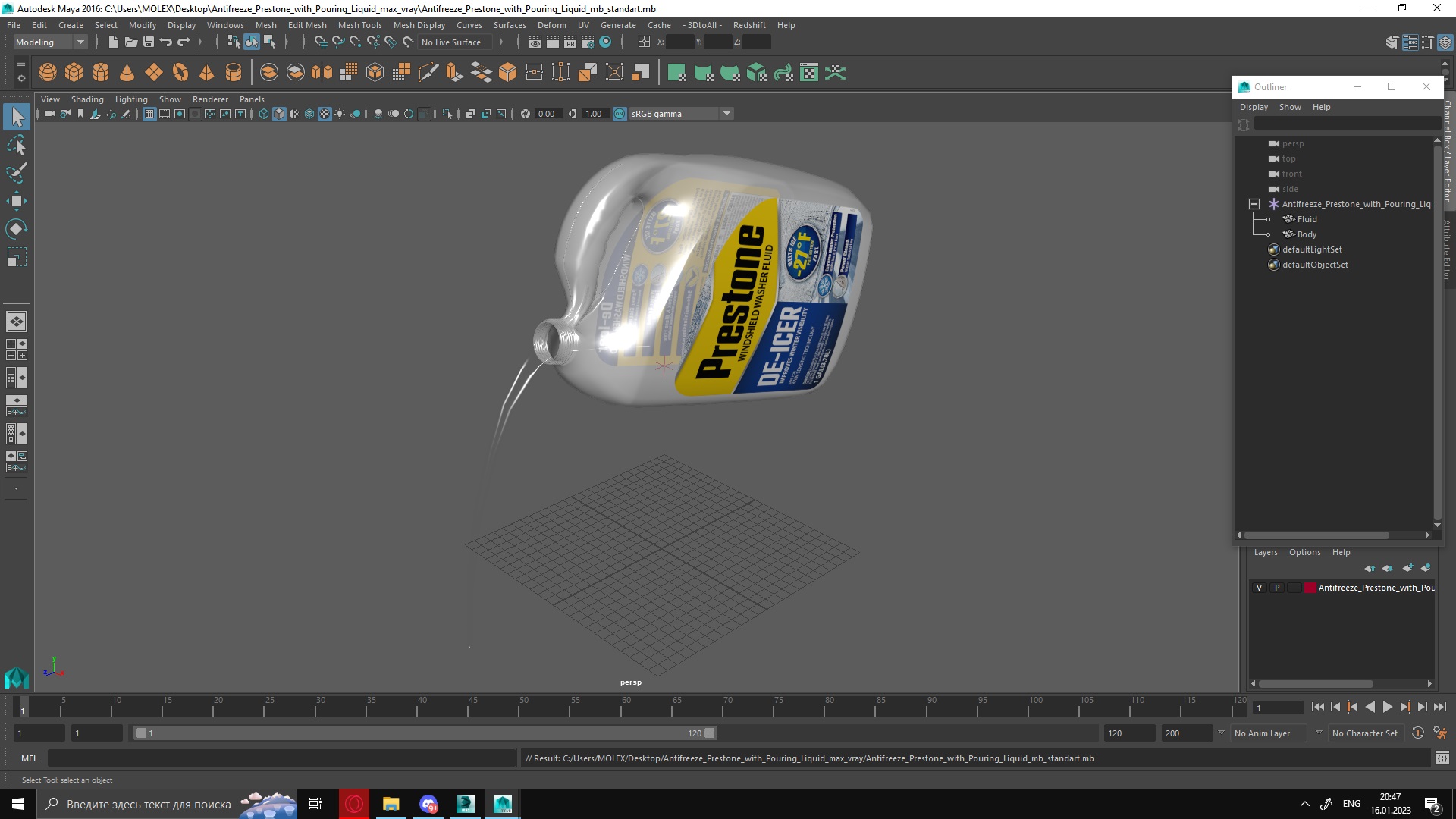The height and width of the screenshot is (819, 1456).
Task: Go to start of playback range
Action: click(1317, 707)
